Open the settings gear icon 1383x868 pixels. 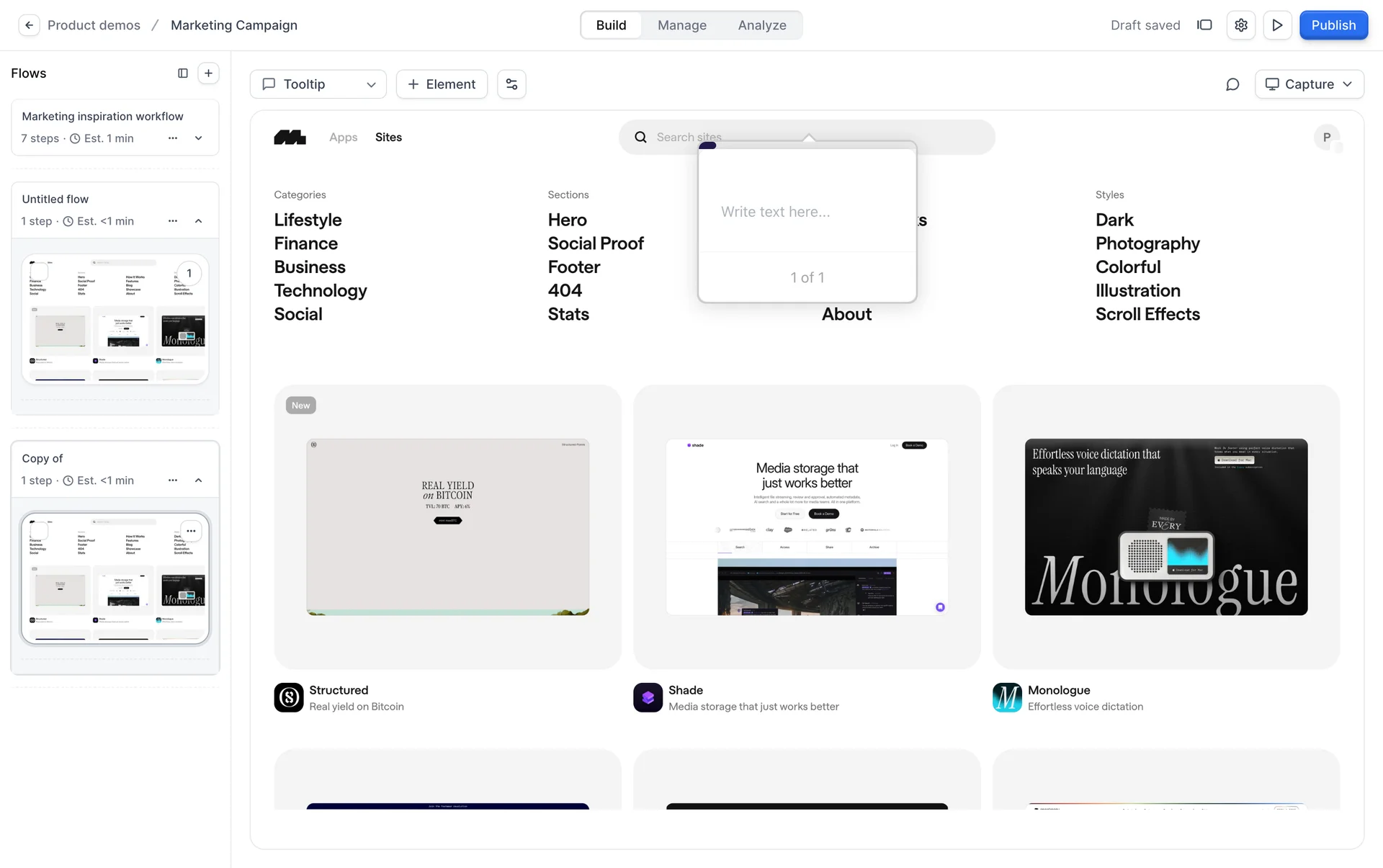pyautogui.click(x=1240, y=25)
